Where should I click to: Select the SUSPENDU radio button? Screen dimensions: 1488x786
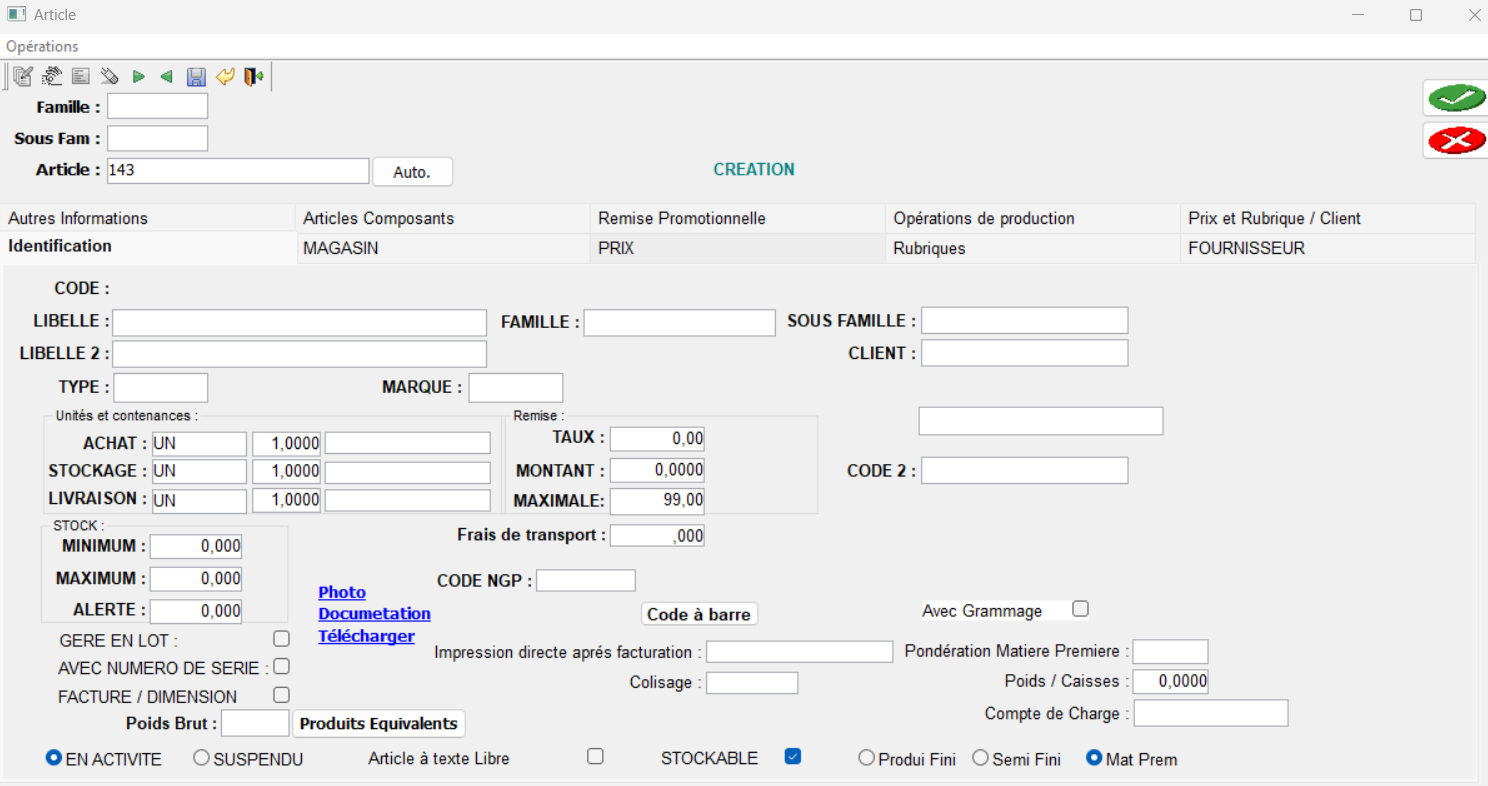point(201,758)
